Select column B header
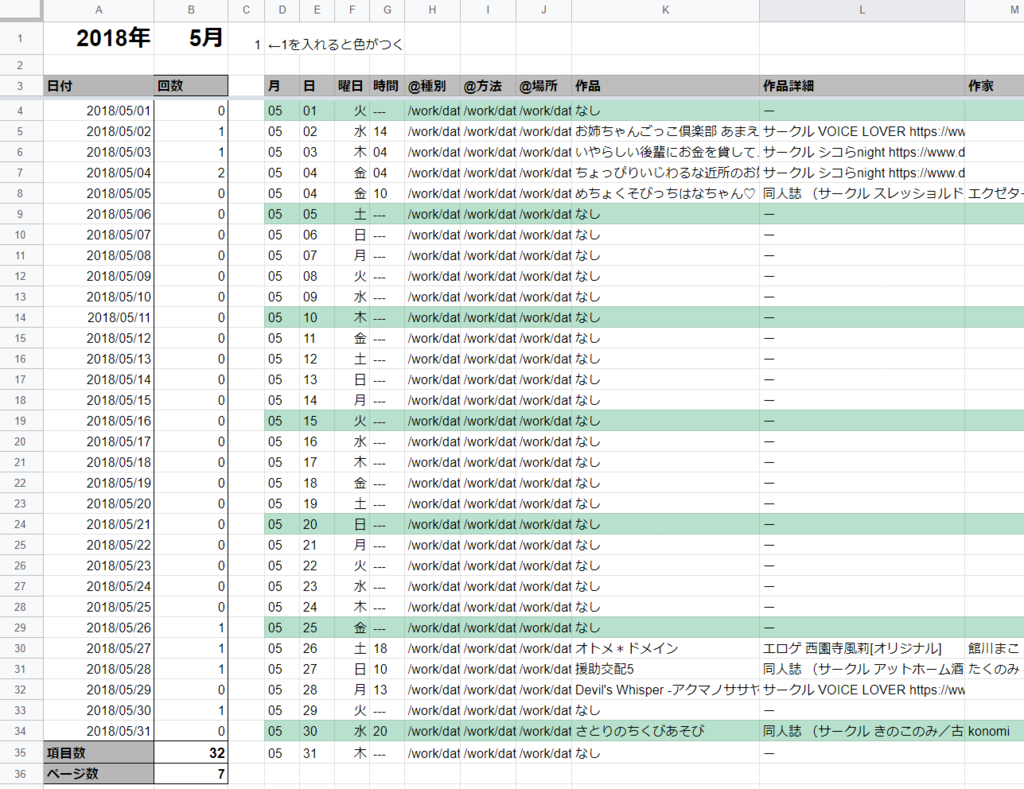The height and width of the screenshot is (789, 1024). pyautogui.click(x=191, y=10)
